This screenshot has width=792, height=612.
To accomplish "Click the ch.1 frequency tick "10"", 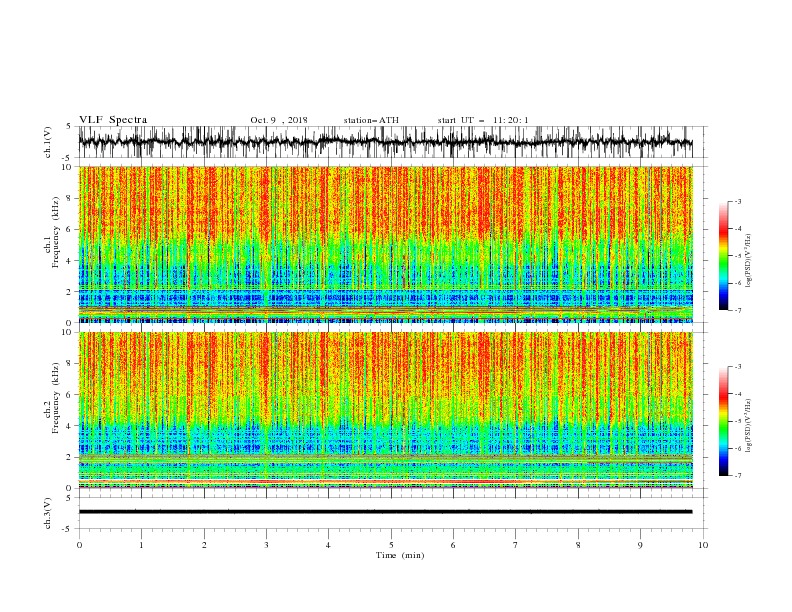I will pyautogui.click(x=67, y=167).
